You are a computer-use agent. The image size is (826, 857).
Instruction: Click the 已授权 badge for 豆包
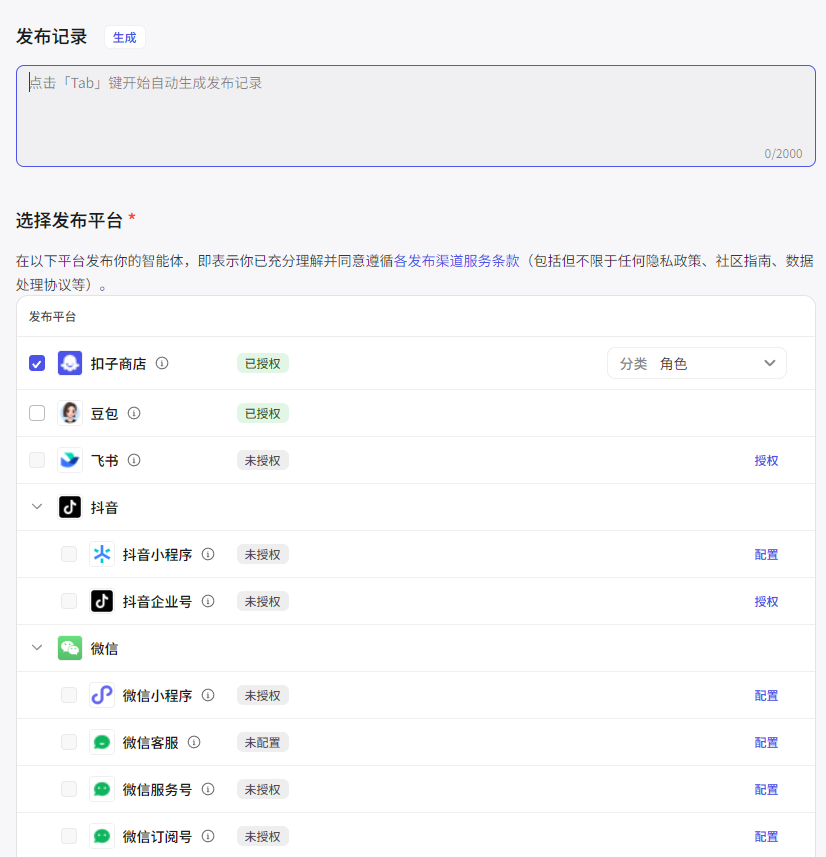coord(262,413)
